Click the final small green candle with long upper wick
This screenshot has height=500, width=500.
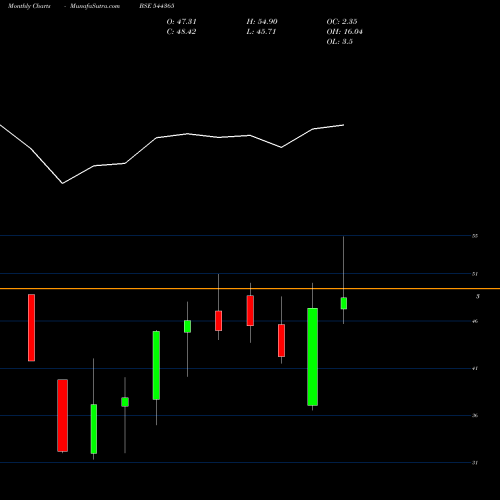click(344, 303)
